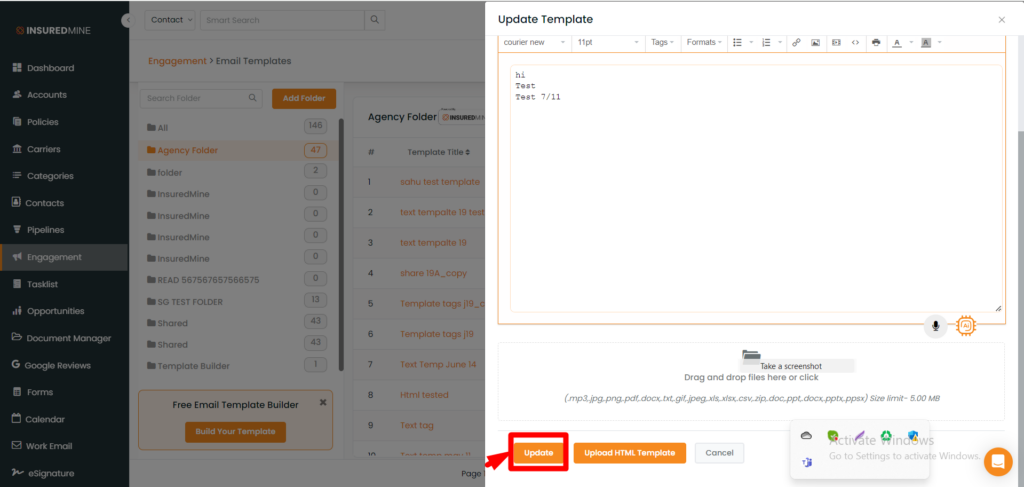This screenshot has height=487, width=1024.
Task: Click the folder list vertical scrollbar
Action: (x=340, y=245)
